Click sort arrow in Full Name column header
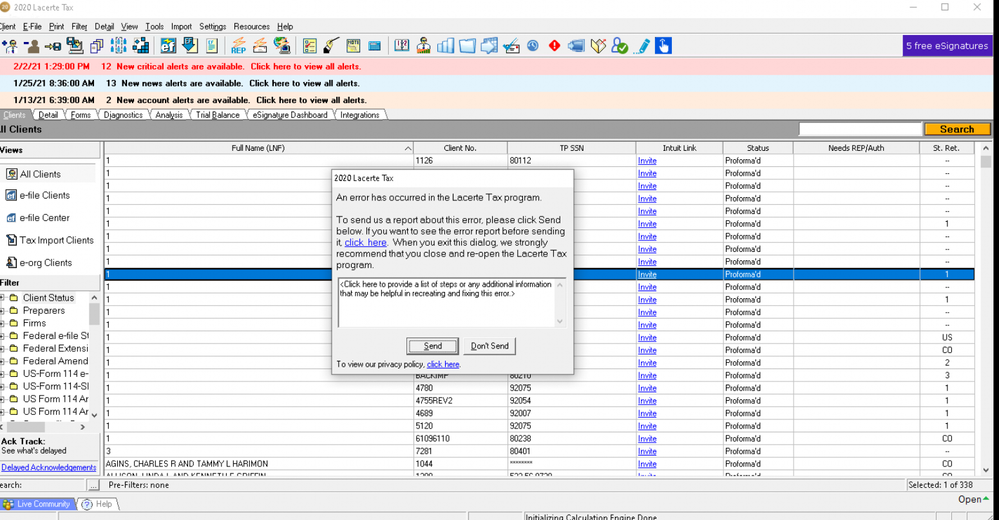 click(408, 148)
